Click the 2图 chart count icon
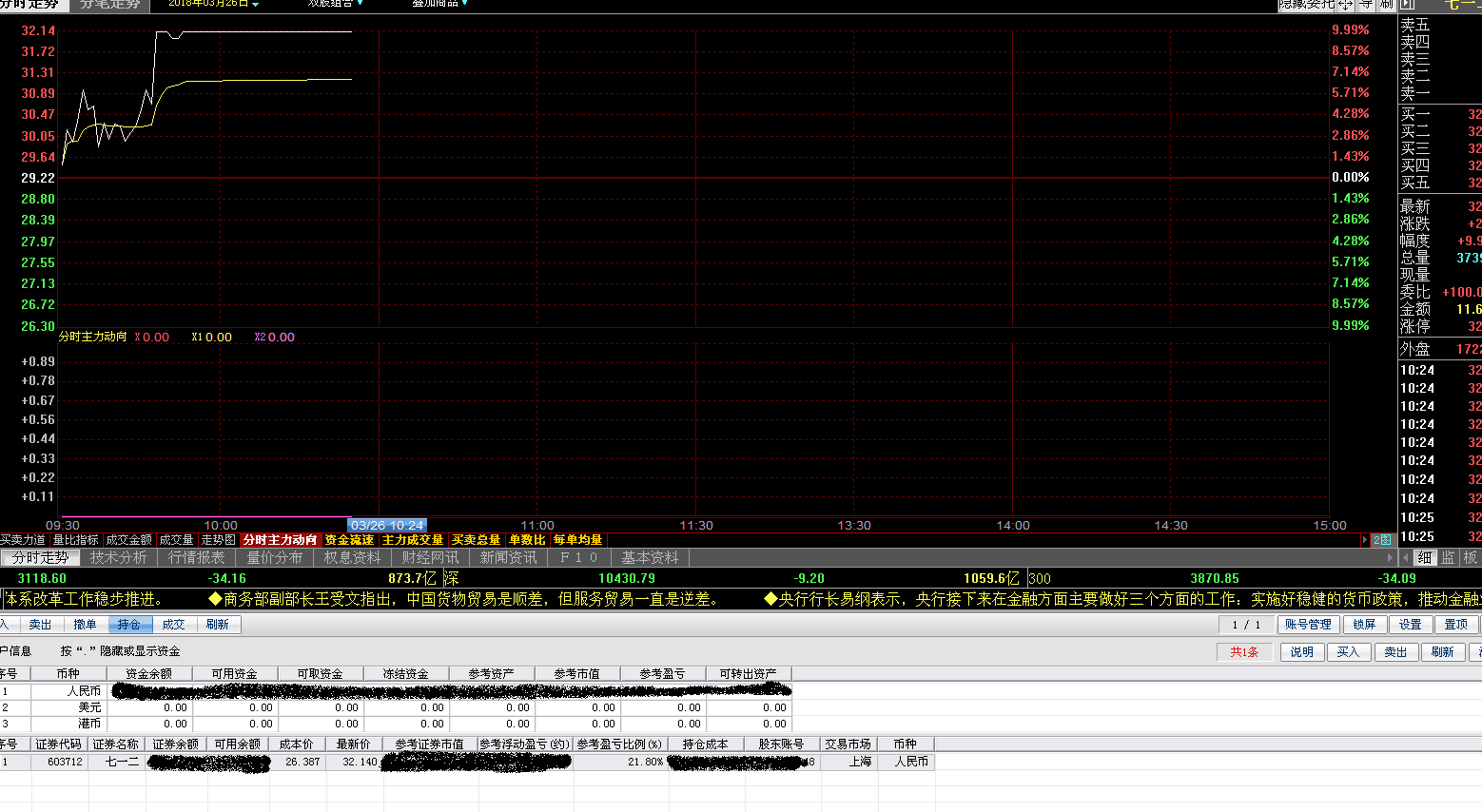The image size is (1482, 812). point(1382,540)
